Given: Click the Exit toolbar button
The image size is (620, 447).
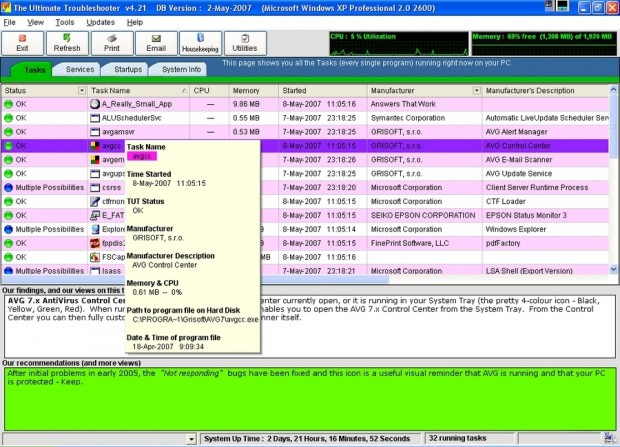Looking at the screenshot, I should point(22,43).
